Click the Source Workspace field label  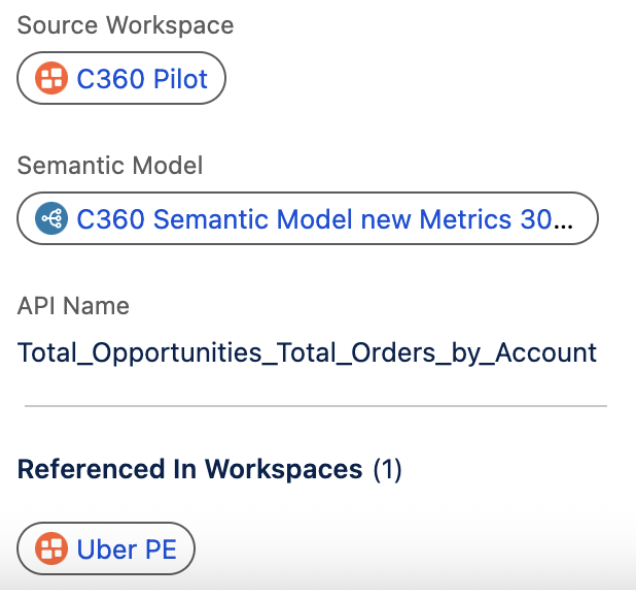click(125, 25)
